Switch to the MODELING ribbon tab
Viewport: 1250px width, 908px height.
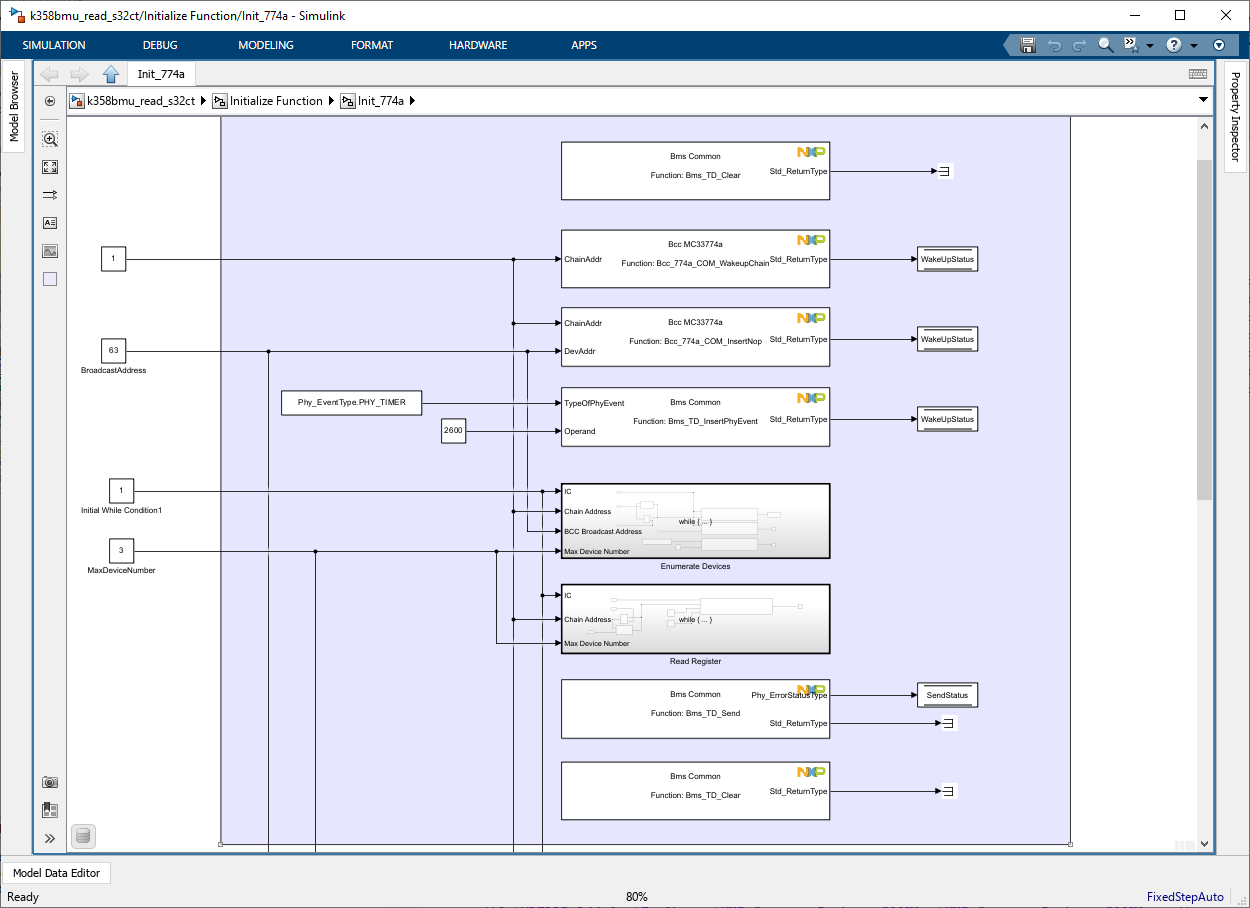point(265,45)
